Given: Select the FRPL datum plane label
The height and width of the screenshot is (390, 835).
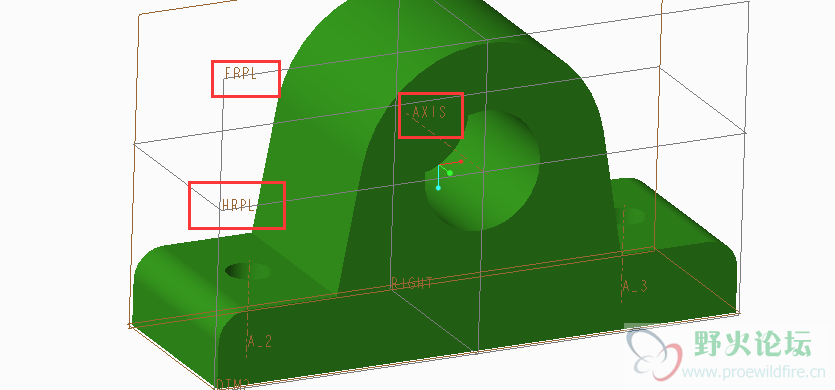Looking at the screenshot, I should point(241,73).
